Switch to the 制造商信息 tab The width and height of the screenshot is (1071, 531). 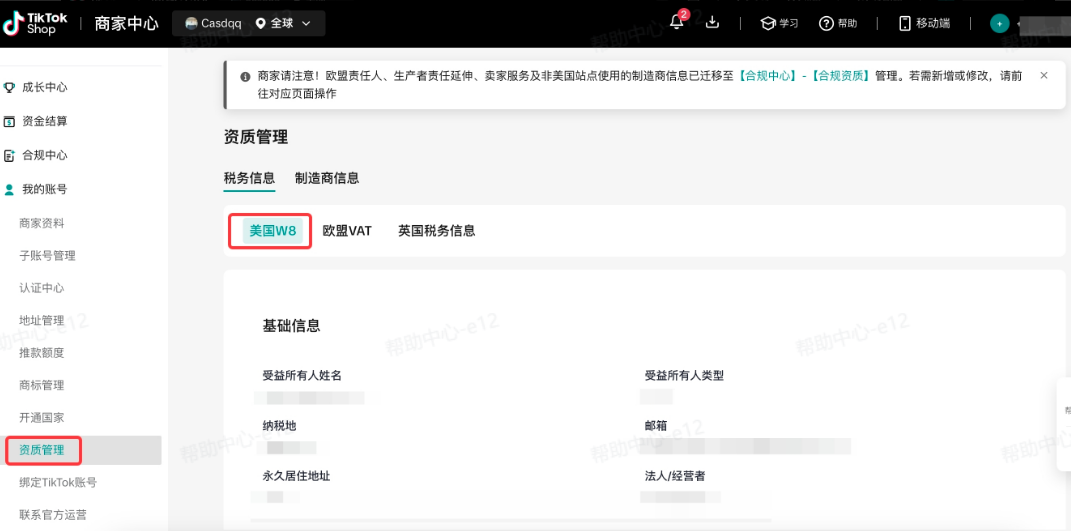[327, 178]
